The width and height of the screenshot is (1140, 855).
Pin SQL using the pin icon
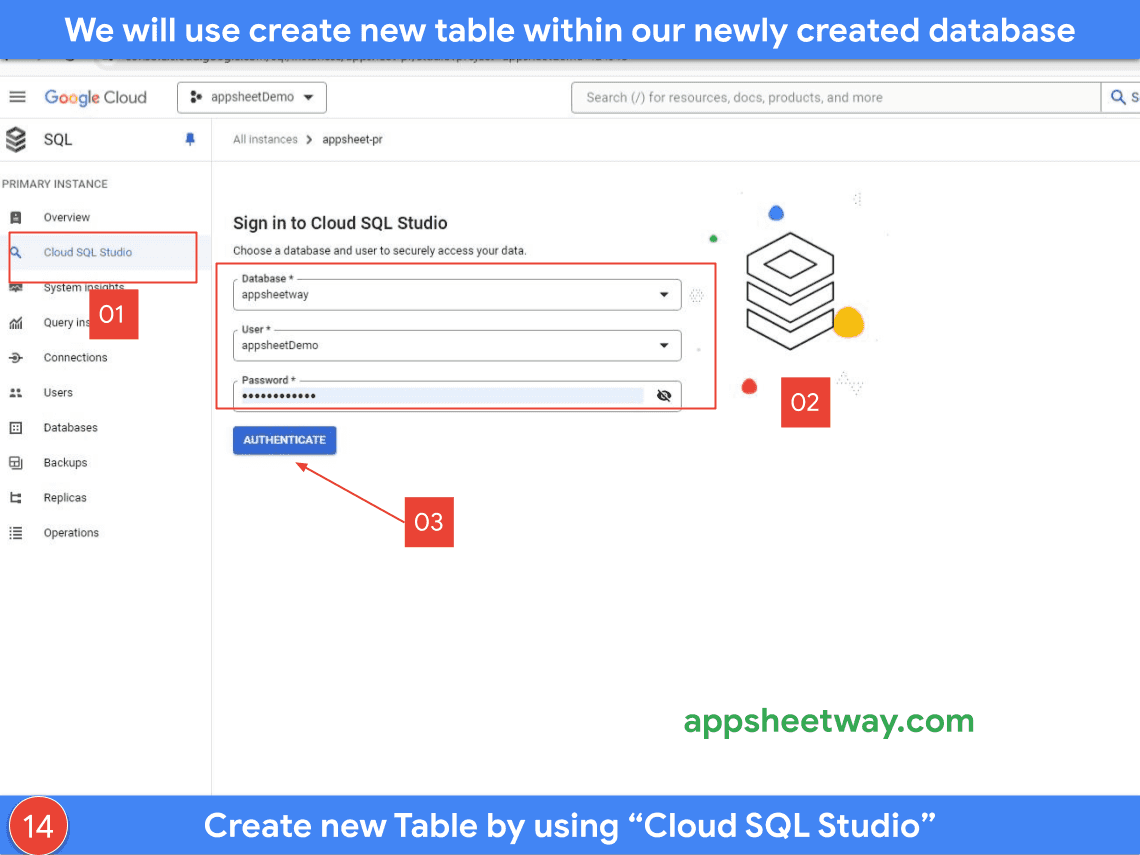point(190,140)
